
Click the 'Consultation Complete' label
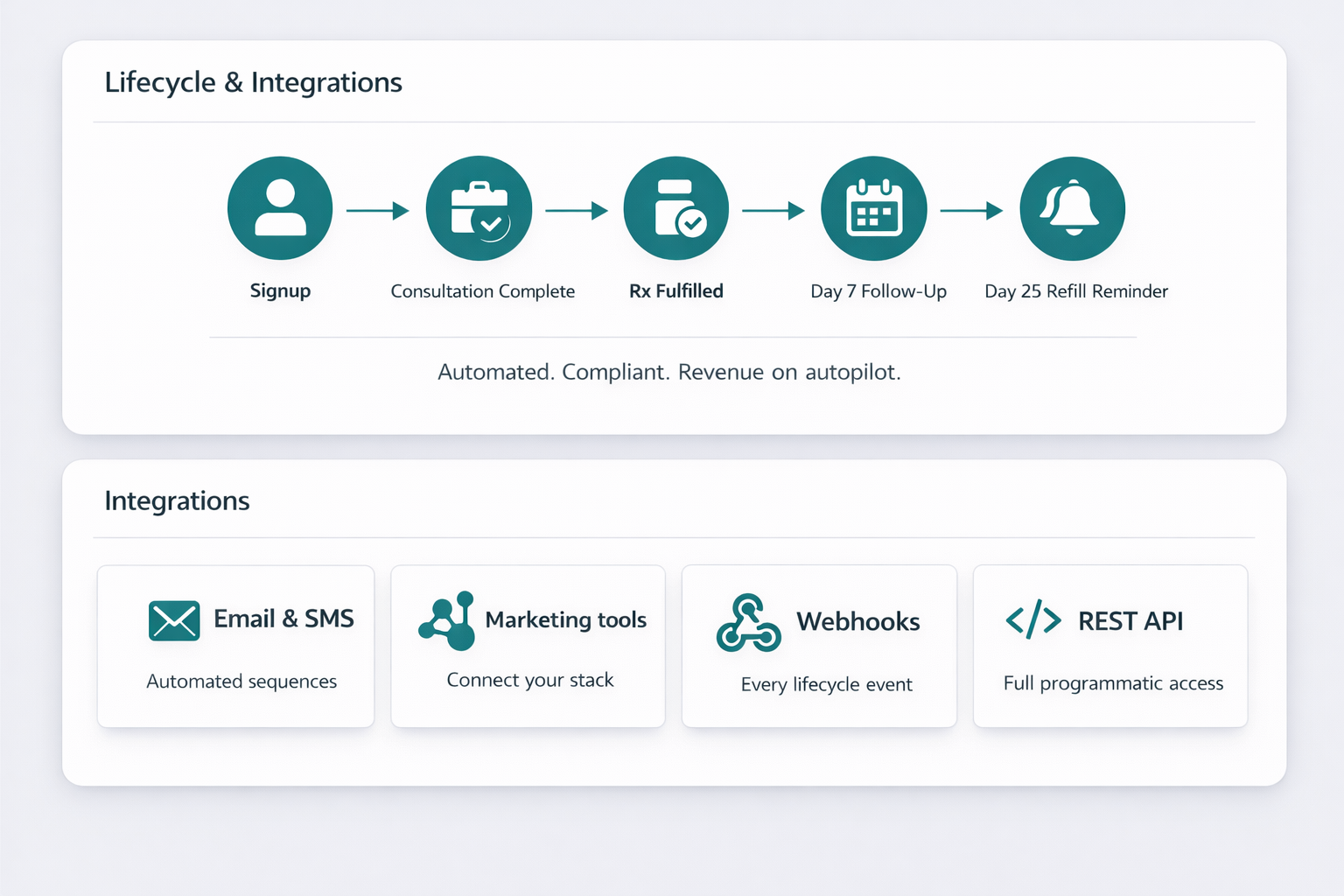(x=483, y=291)
